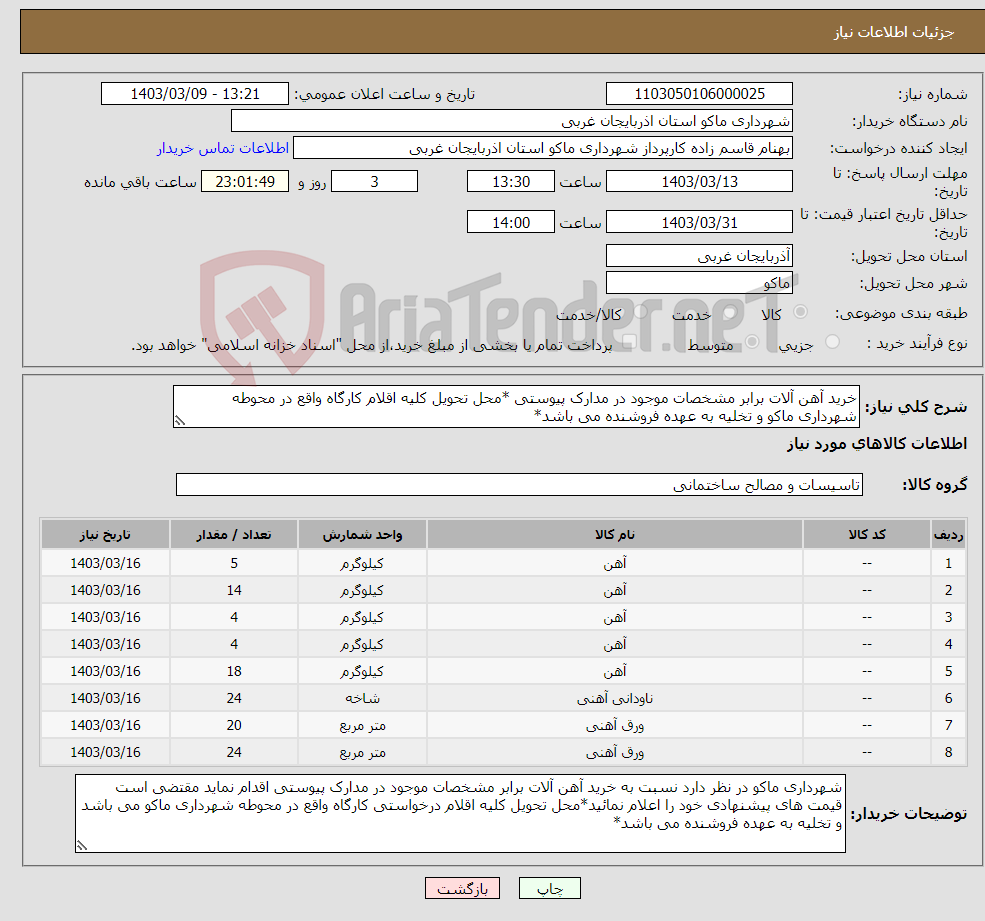Viewport: 985px width, 921px height.
Task: Click the remaining days field showing 3
Action: point(374,182)
